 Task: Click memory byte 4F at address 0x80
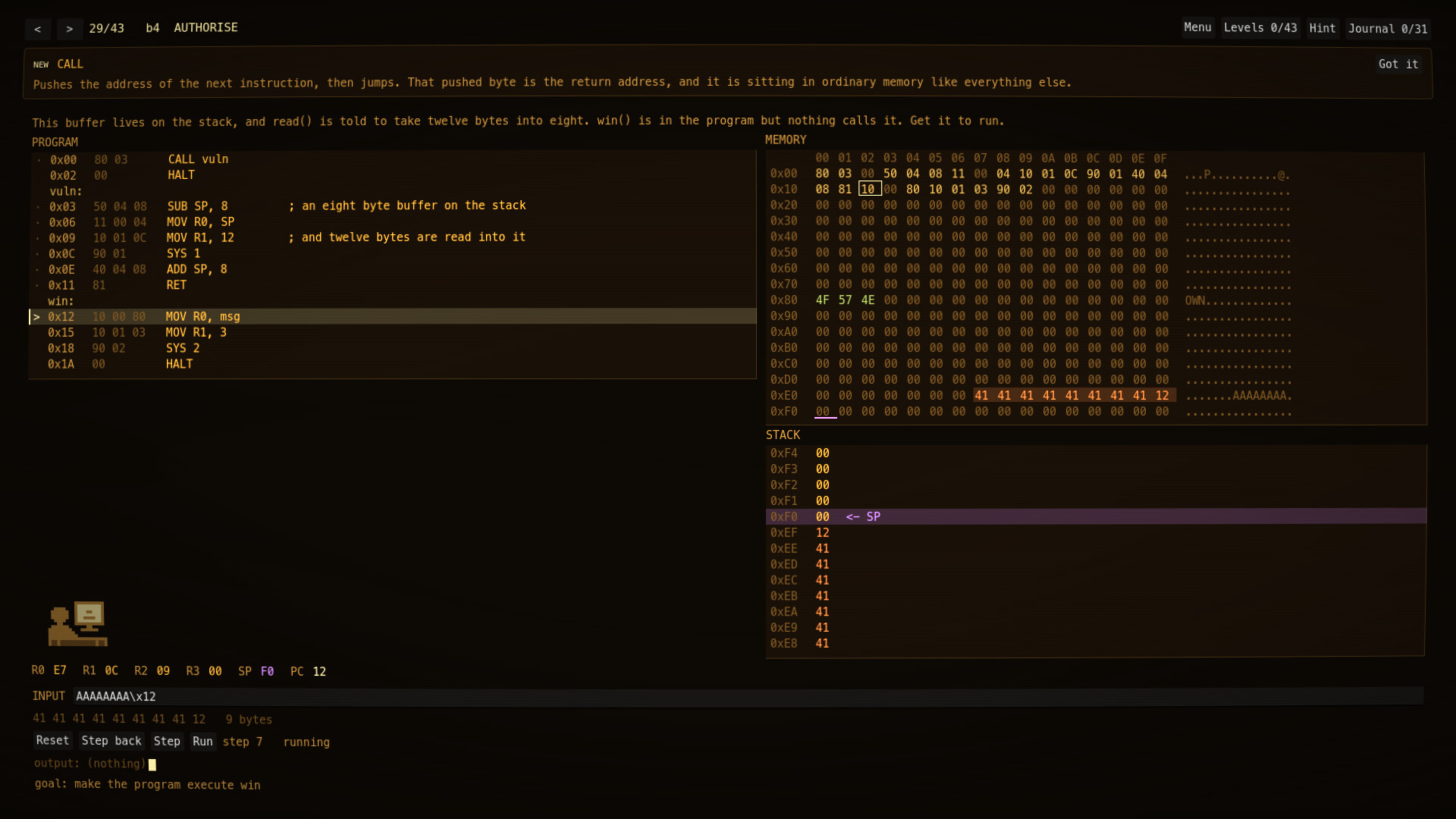click(x=822, y=300)
